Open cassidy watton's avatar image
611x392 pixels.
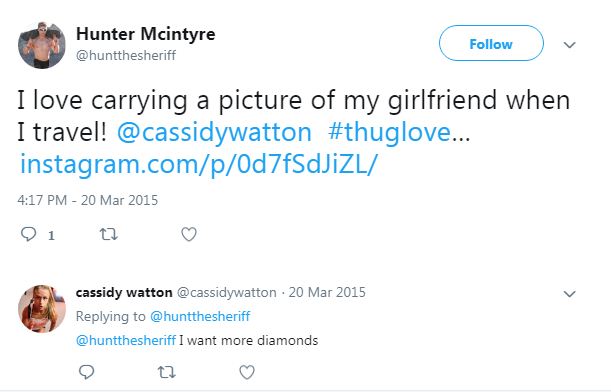click(x=42, y=309)
